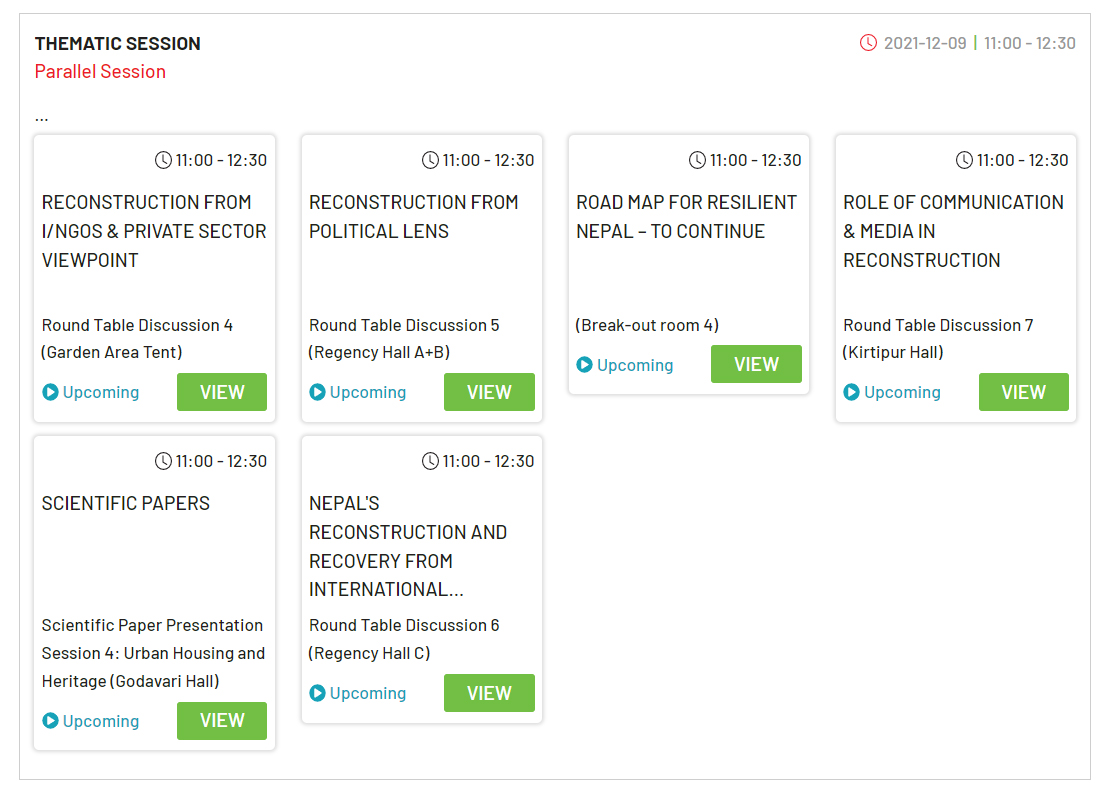Click the Upcoming play icon on the Break-out room 4 card
This screenshot has width=1118, height=802.
click(x=585, y=365)
